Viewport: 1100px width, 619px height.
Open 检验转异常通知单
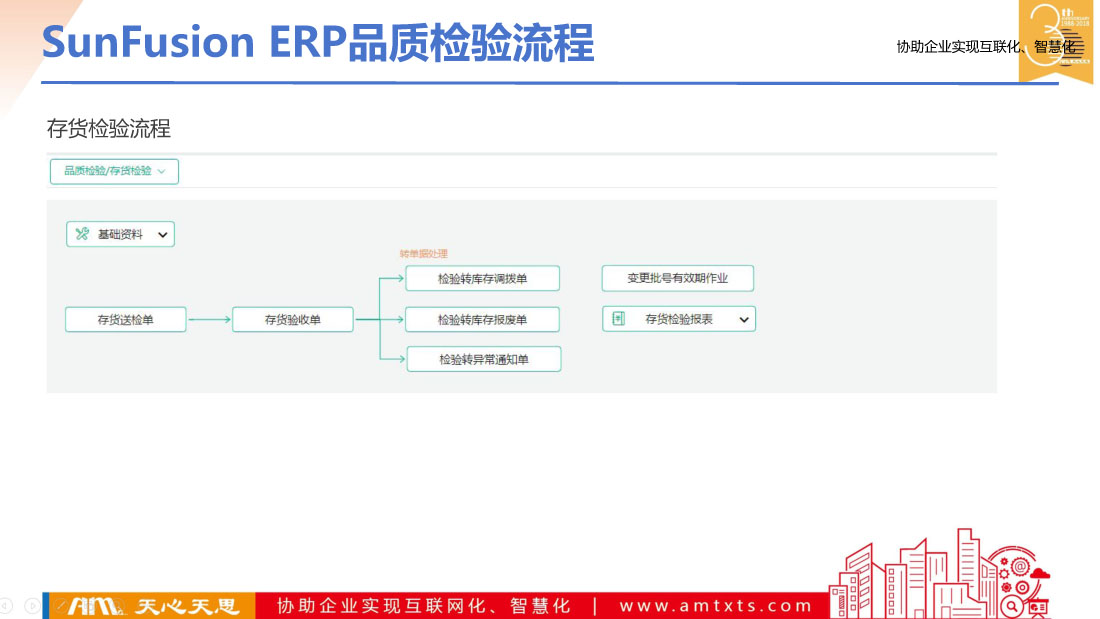(483, 359)
